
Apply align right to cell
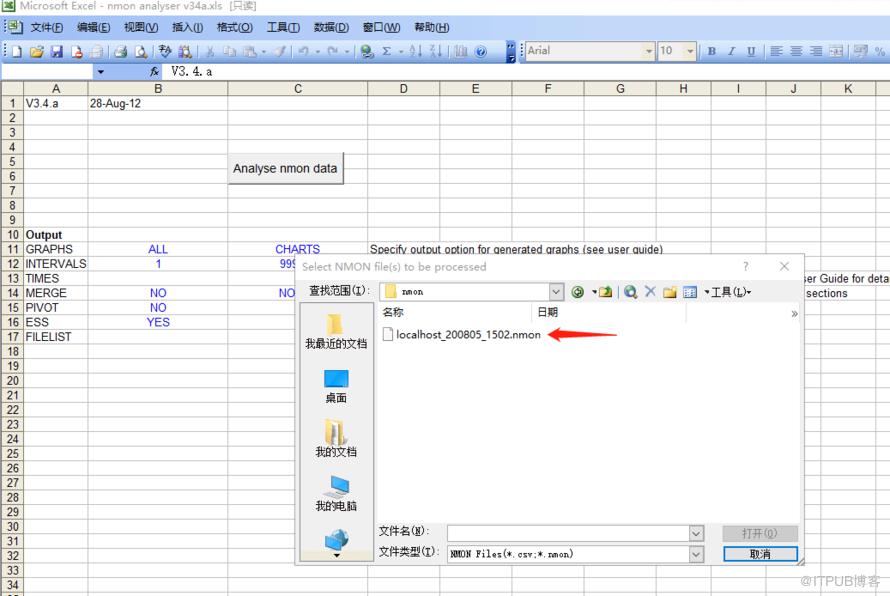[816, 51]
